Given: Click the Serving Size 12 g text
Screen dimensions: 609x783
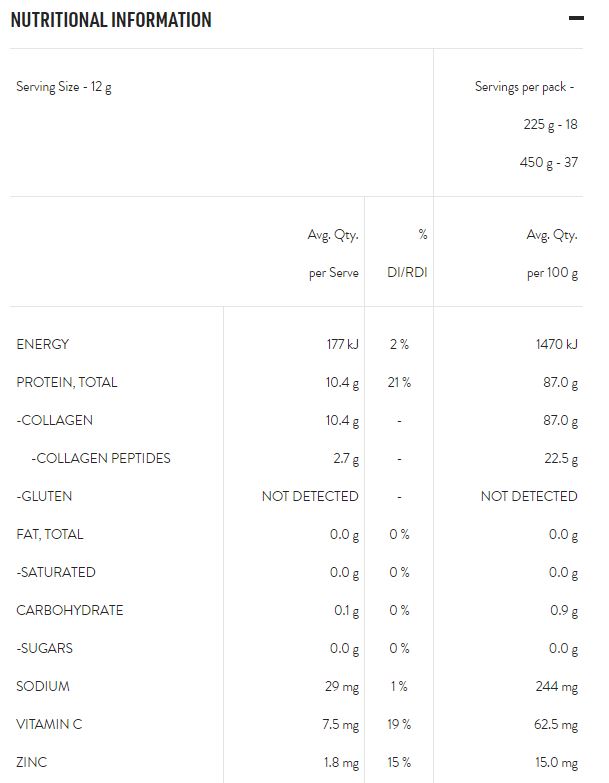Looking at the screenshot, I should click(x=64, y=86).
